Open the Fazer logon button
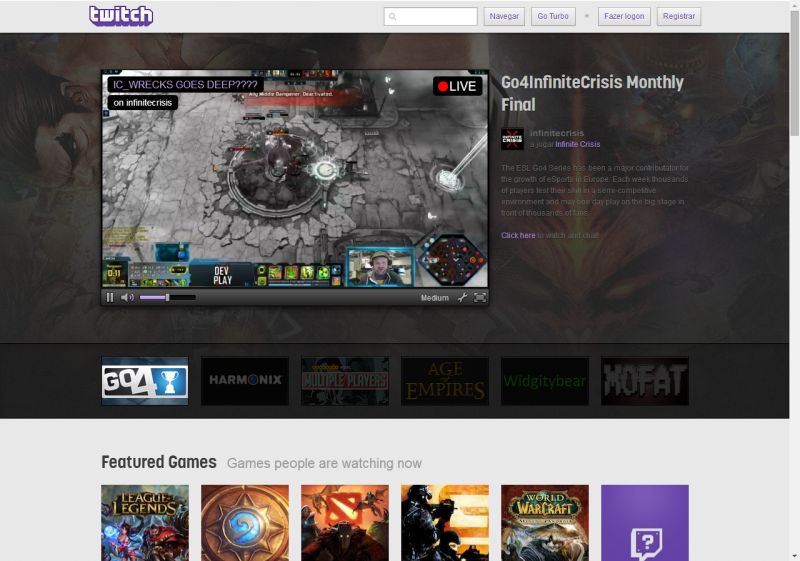 (x=625, y=16)
